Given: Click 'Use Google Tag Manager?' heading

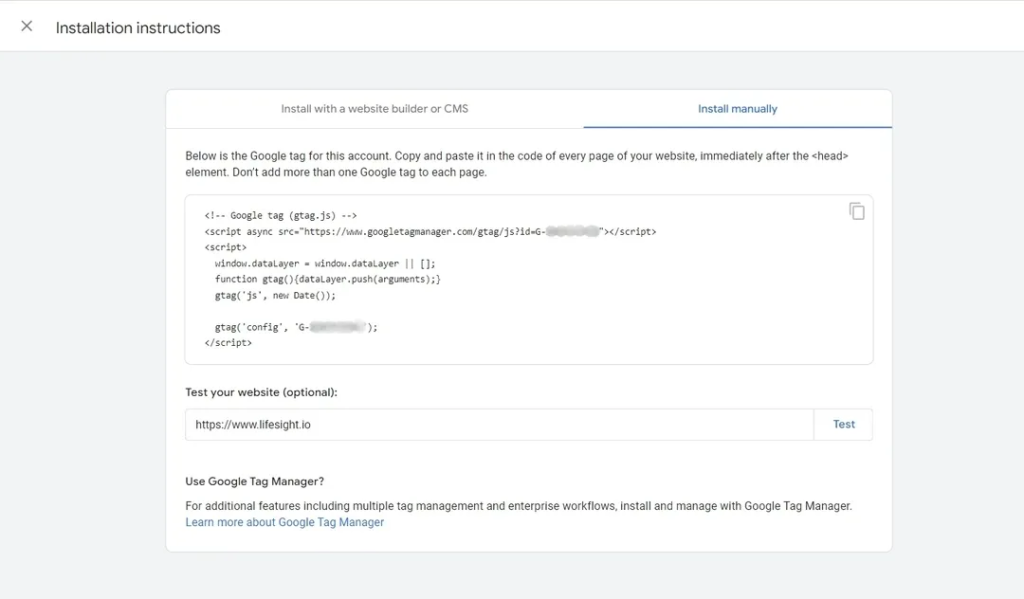Looking at the screenshot, I should coord(255,481).
